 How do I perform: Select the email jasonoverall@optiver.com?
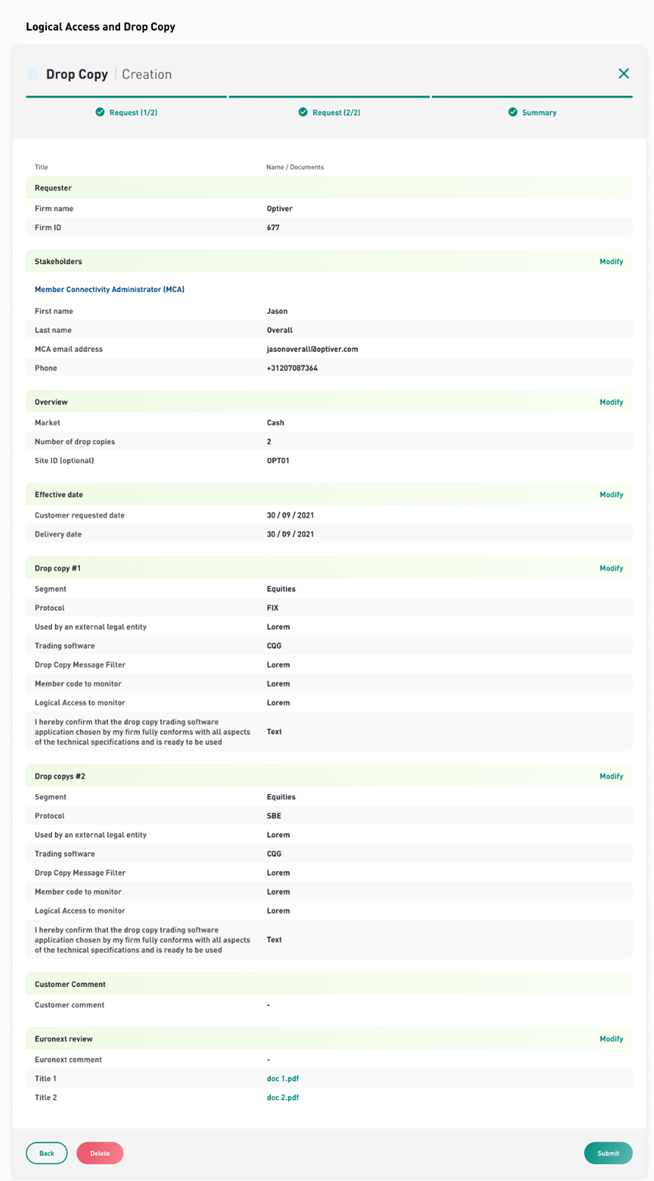(x=312, y=349)
